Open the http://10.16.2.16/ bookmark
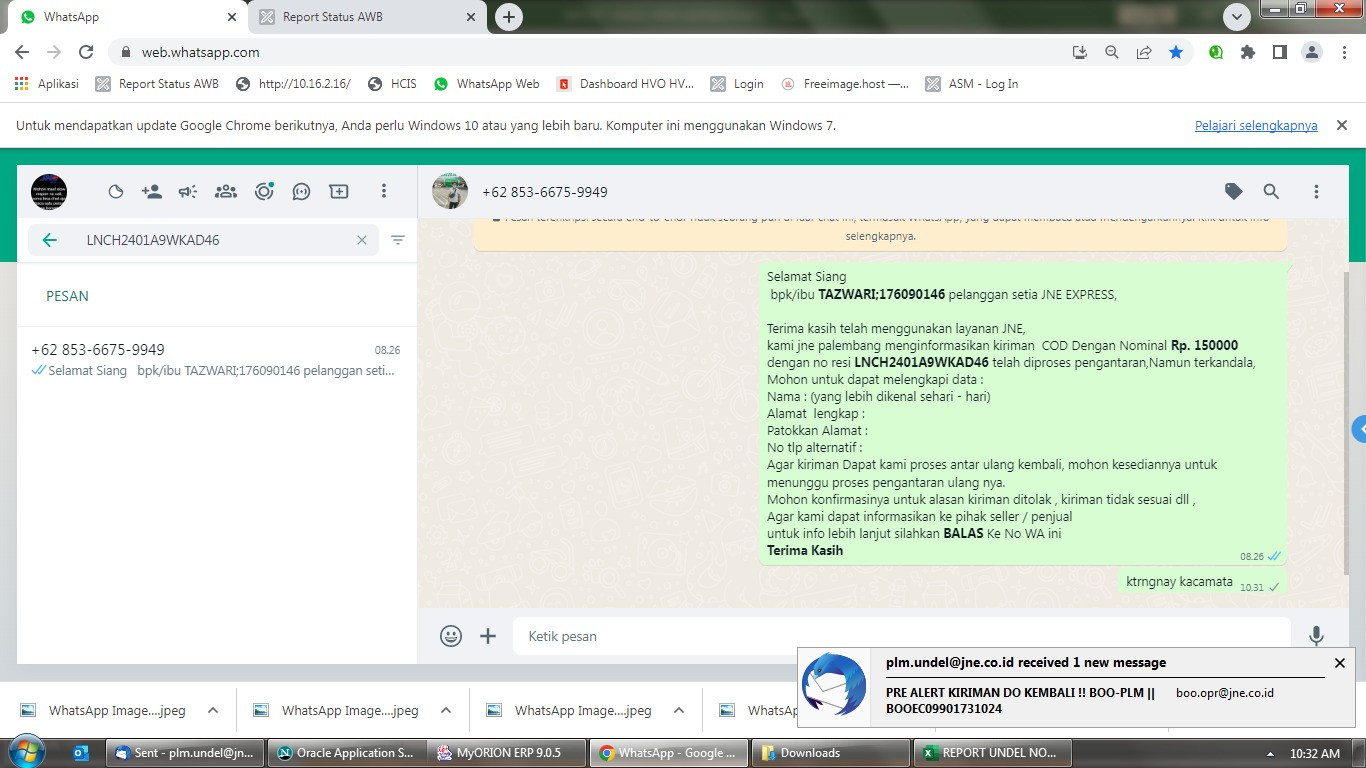This screenshot has height=768, width=1366. point(293,84)
